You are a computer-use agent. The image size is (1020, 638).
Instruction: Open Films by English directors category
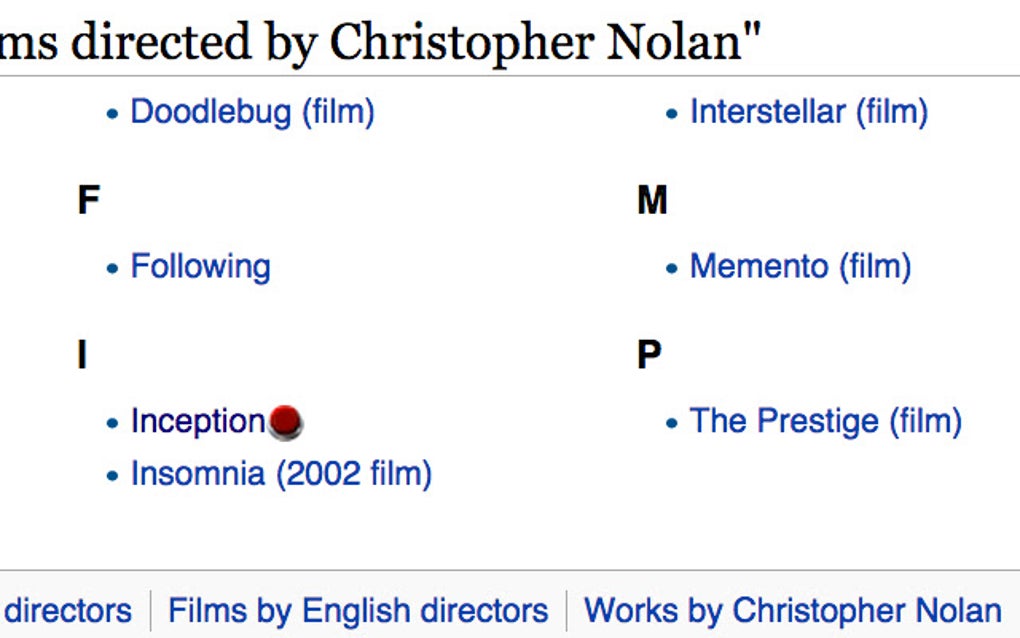[x=358, y=610]
